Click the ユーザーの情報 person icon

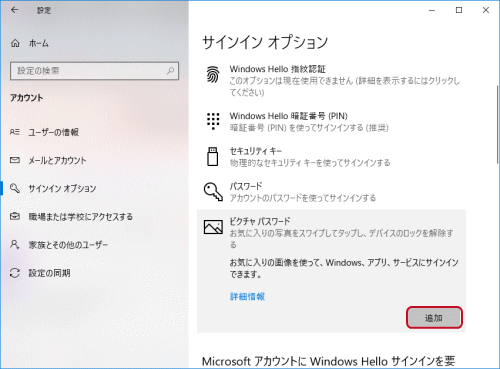(15, 132)
